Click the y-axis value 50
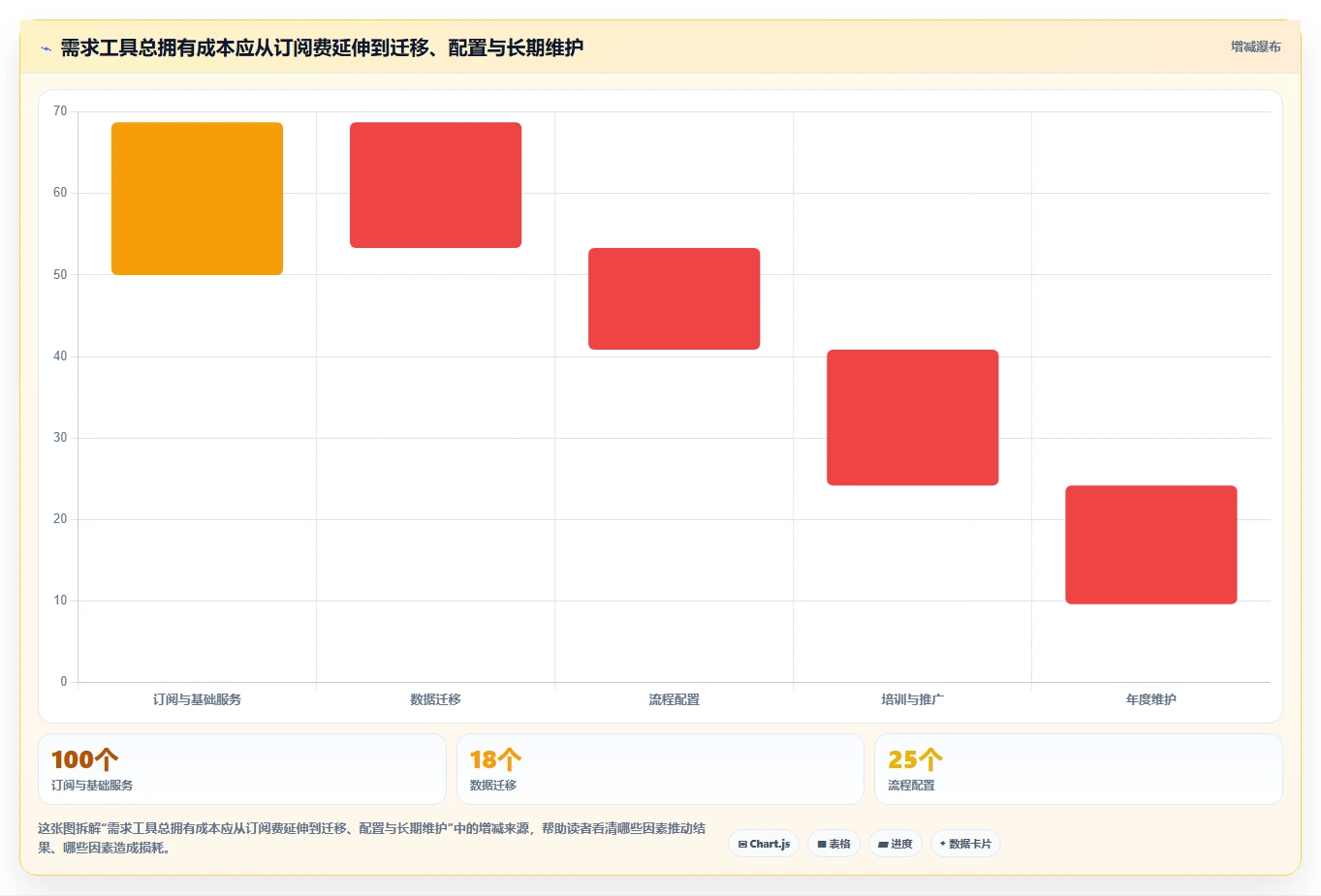 60,275
